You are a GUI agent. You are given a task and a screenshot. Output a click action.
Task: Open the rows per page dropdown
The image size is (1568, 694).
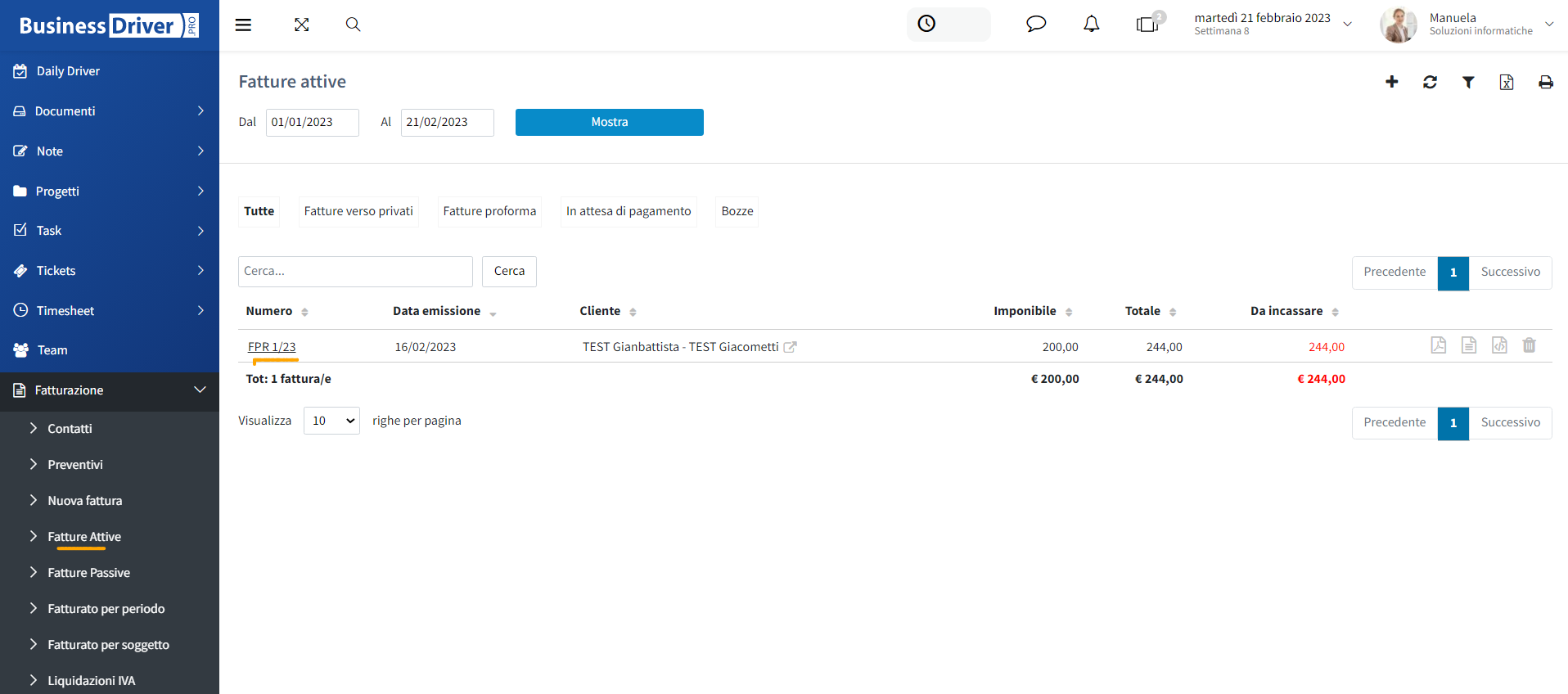331,421
